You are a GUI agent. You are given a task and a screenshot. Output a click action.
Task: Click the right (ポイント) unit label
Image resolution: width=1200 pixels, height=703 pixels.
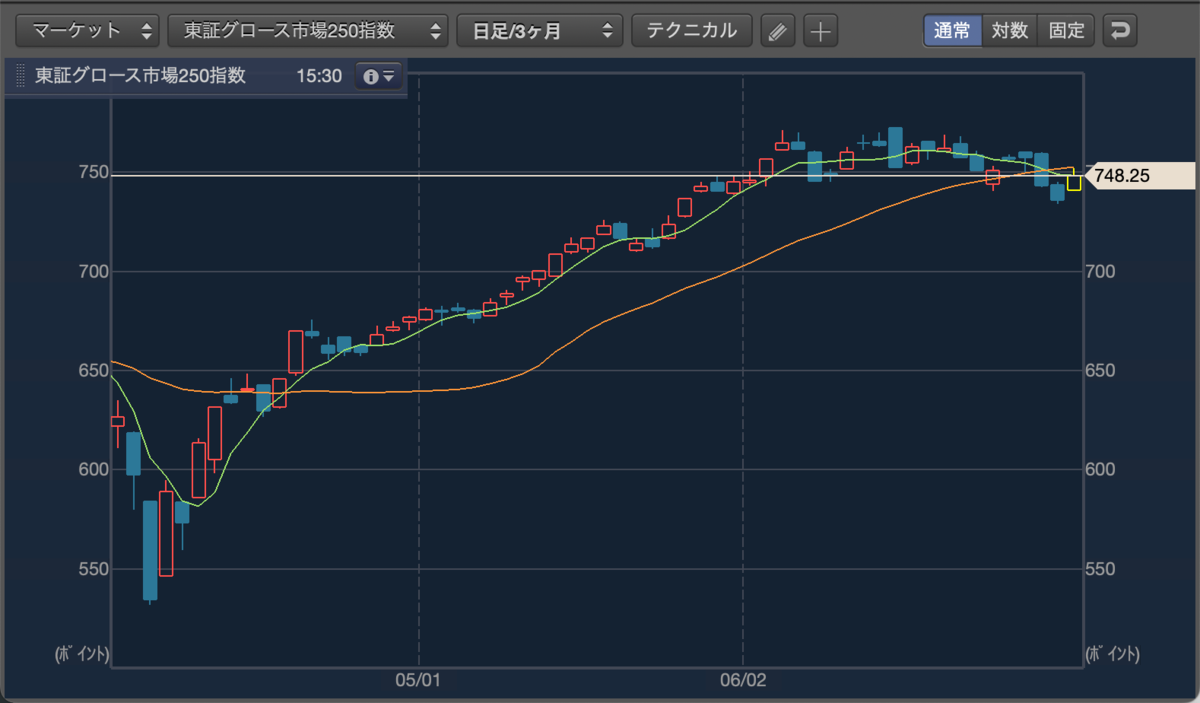pos(1112,655)
